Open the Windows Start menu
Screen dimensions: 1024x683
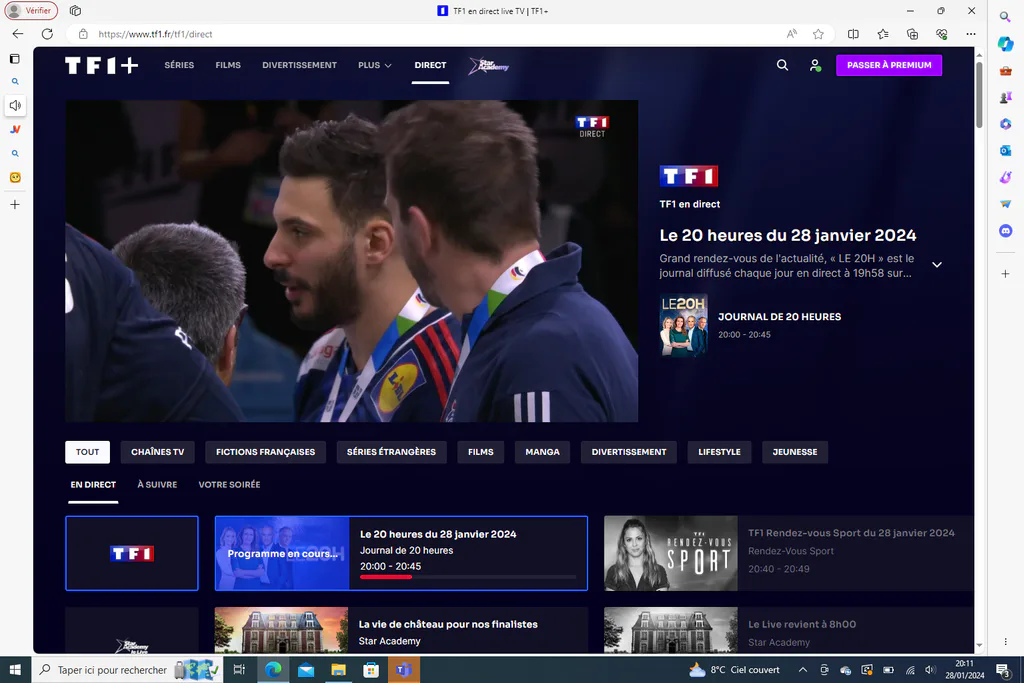pos(15,670)
